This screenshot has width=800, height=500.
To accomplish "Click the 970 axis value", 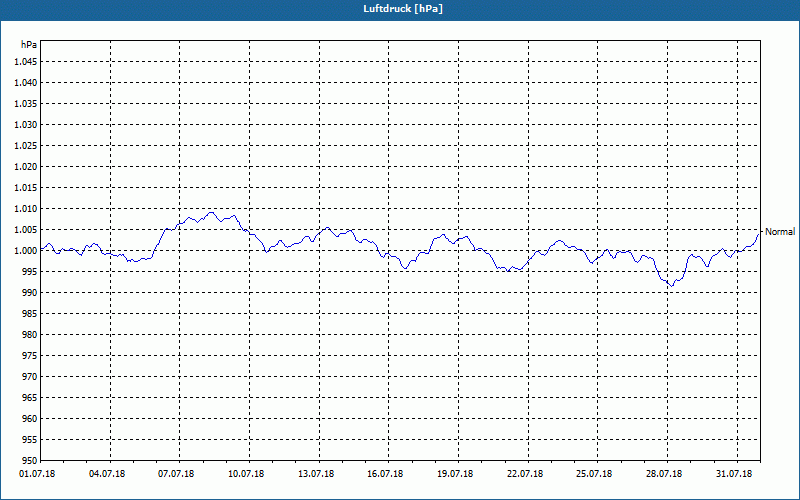I will tap(31, 377).
